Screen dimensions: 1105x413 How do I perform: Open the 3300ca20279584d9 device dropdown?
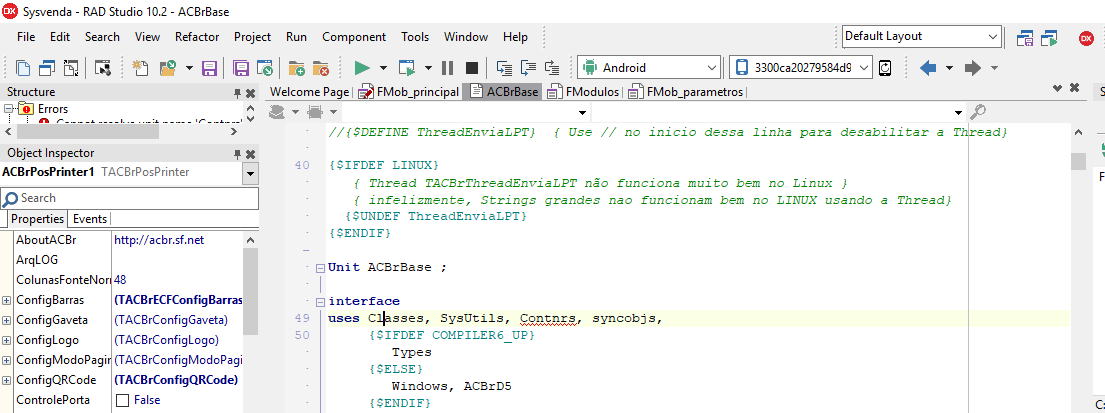pyautogui.click(x=864, y=68)
